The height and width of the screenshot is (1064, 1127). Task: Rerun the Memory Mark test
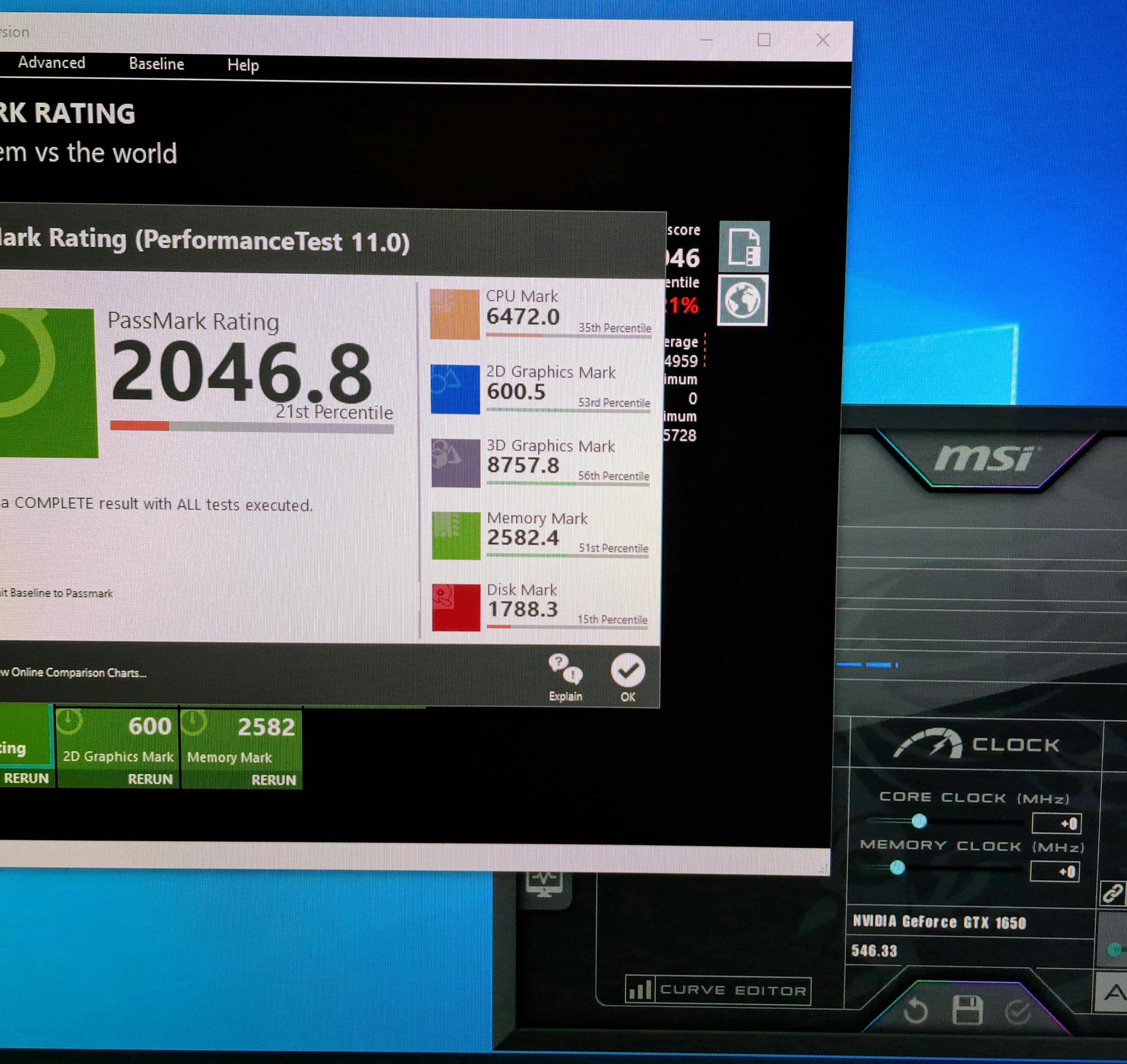274,781
